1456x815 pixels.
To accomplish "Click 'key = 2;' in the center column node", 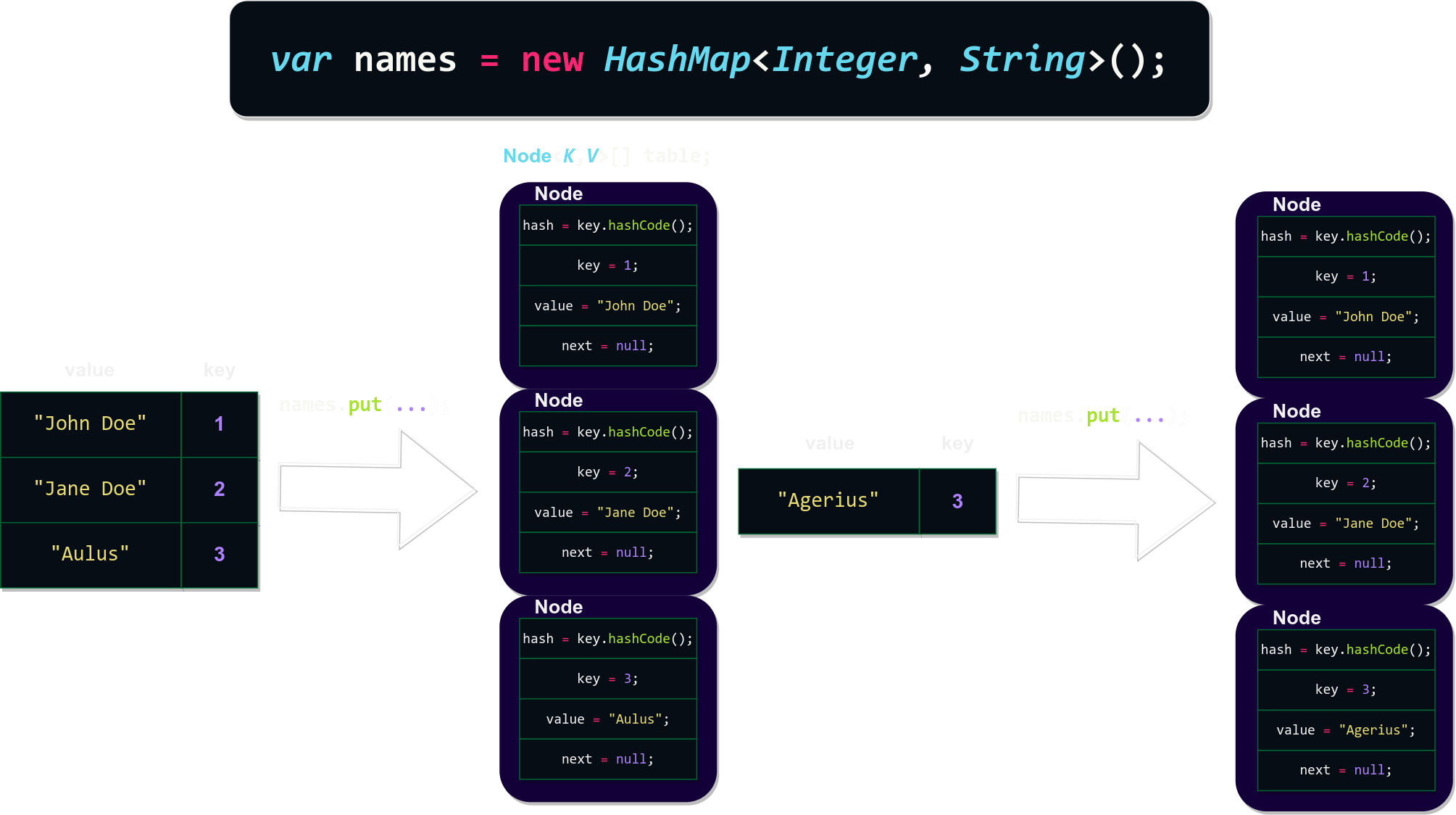I will (608, 472).
